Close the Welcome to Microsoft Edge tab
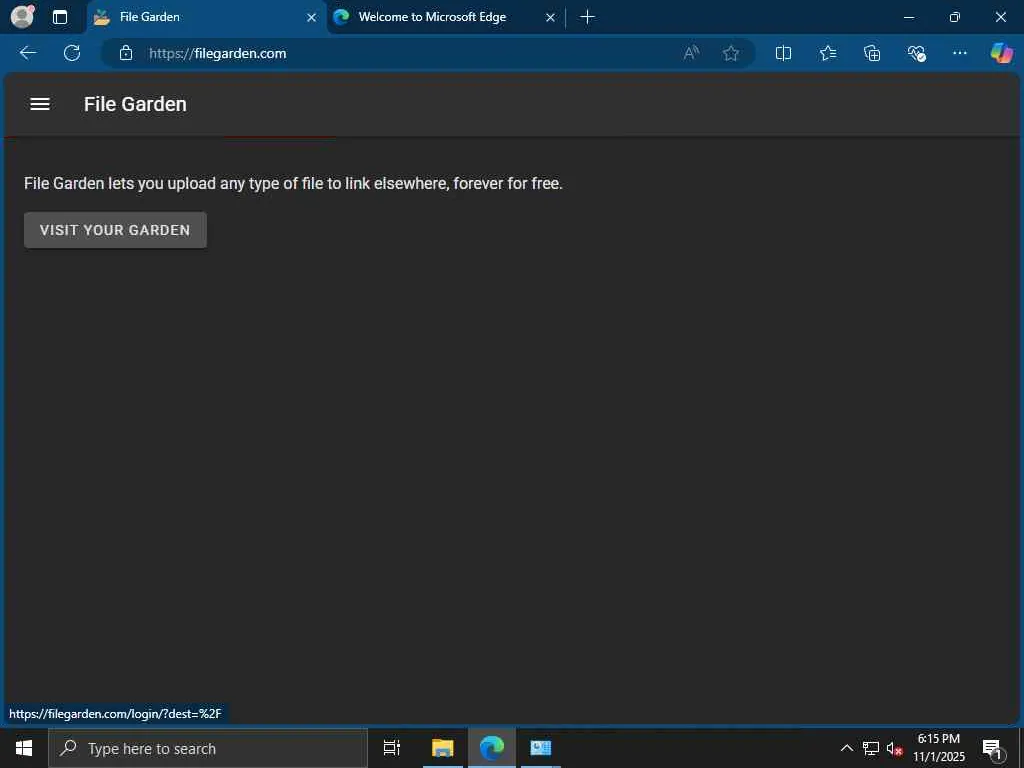The image size is (1024, 768). click(550, 18)
